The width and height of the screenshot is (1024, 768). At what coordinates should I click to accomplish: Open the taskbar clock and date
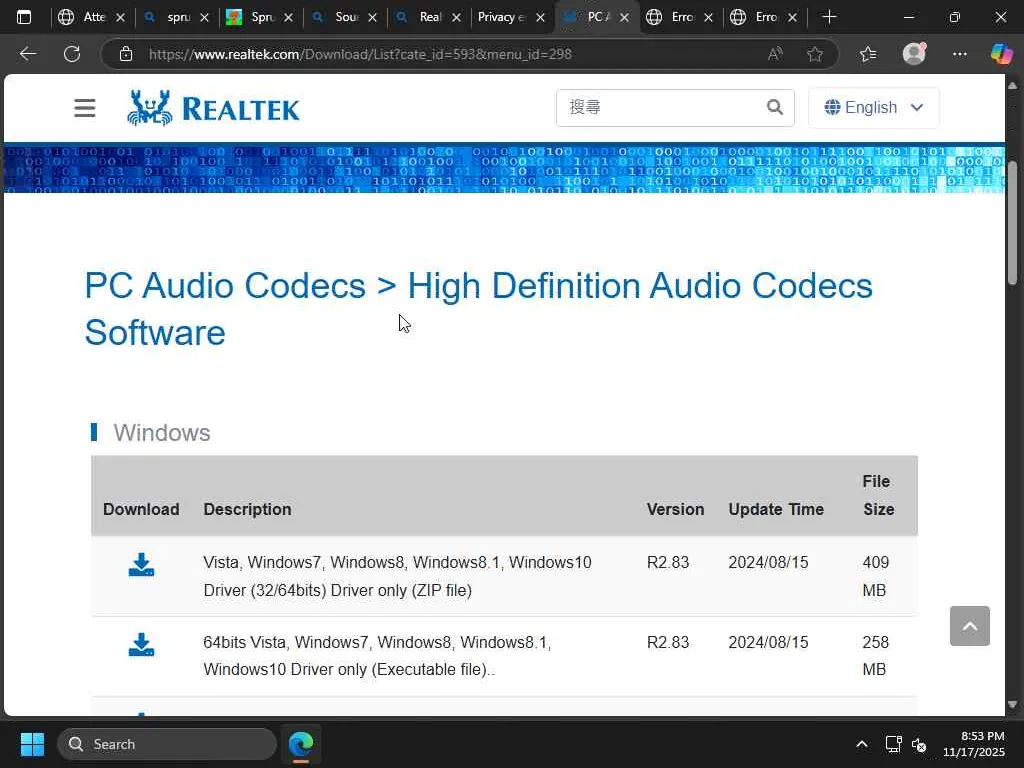point(974,744)
